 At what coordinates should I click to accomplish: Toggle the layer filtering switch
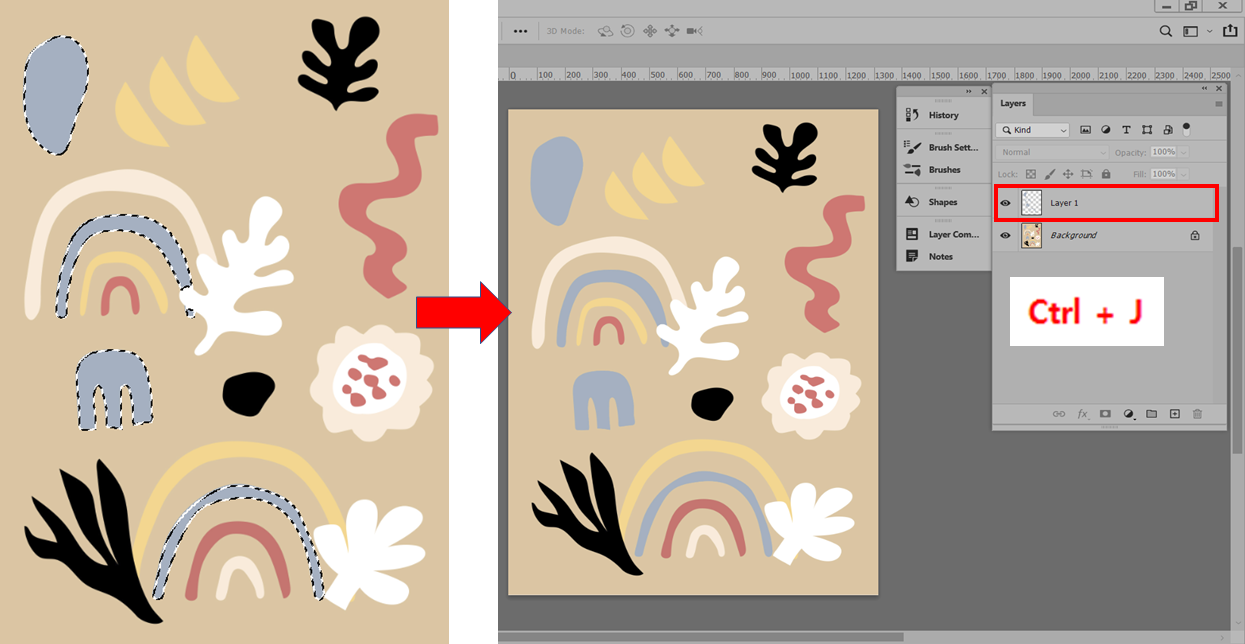point(1186,128)
